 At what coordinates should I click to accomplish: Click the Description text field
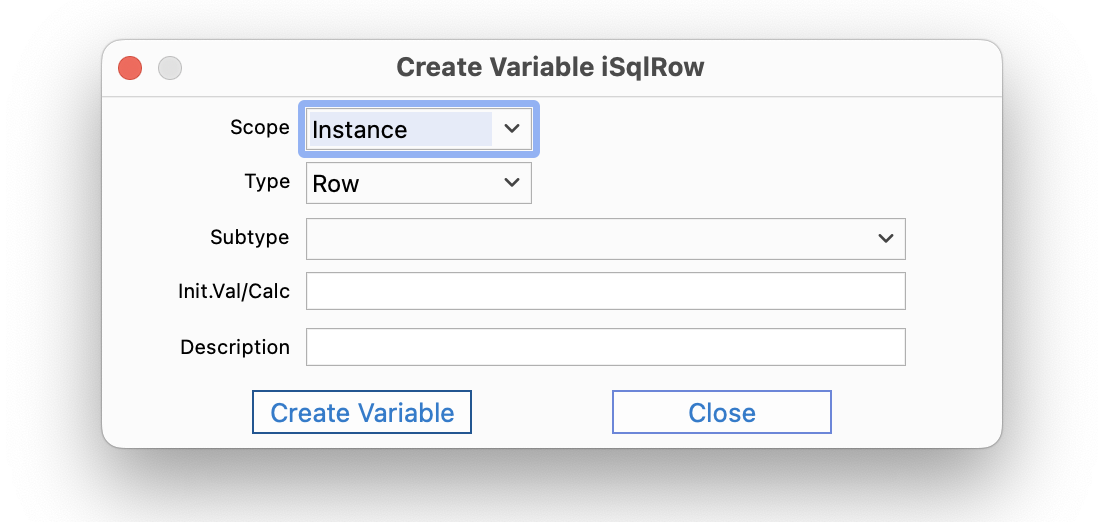pyautogui.click(x=606, y=347)
